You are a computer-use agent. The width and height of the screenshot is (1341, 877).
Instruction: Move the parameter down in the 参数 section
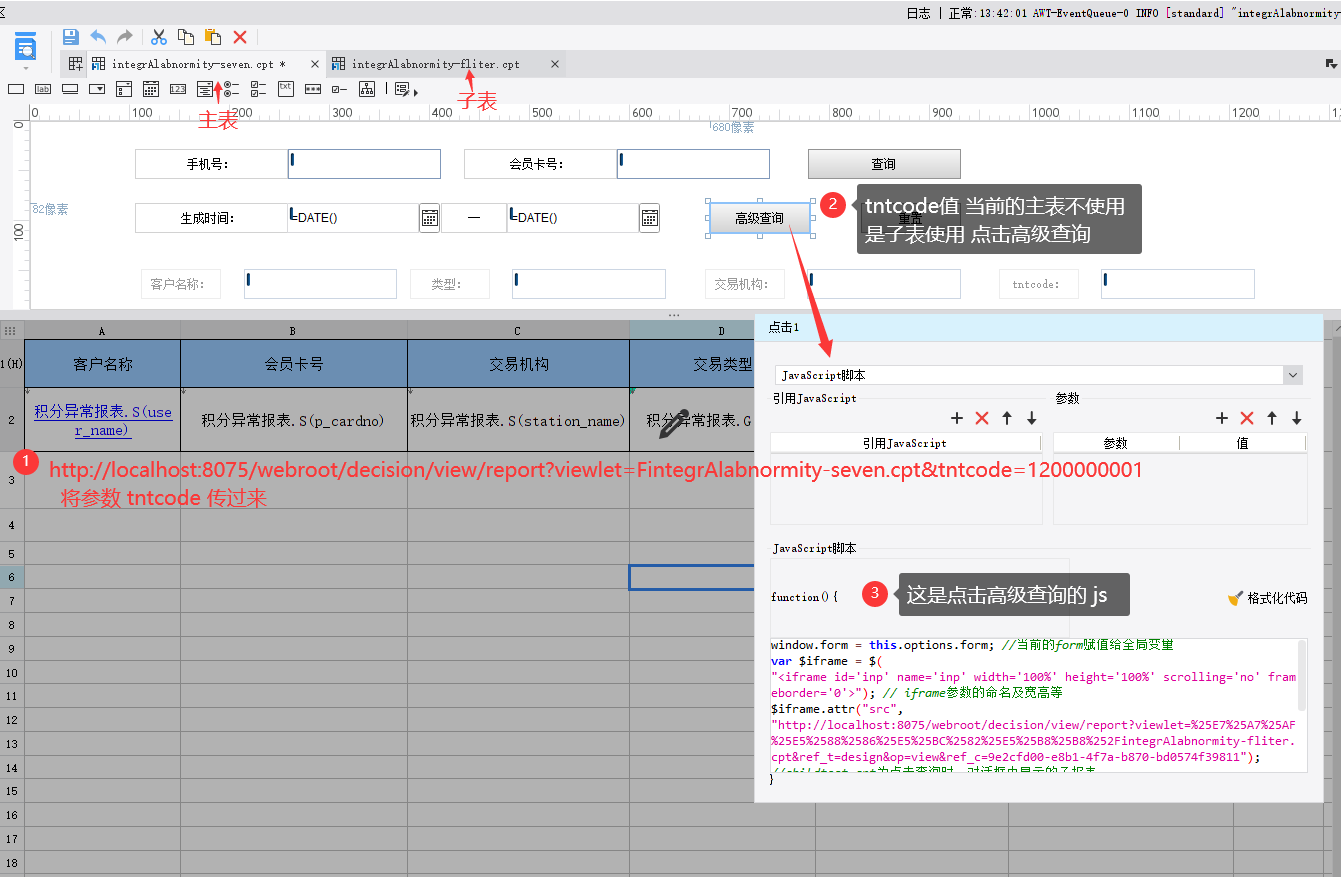click(1297, 418)
